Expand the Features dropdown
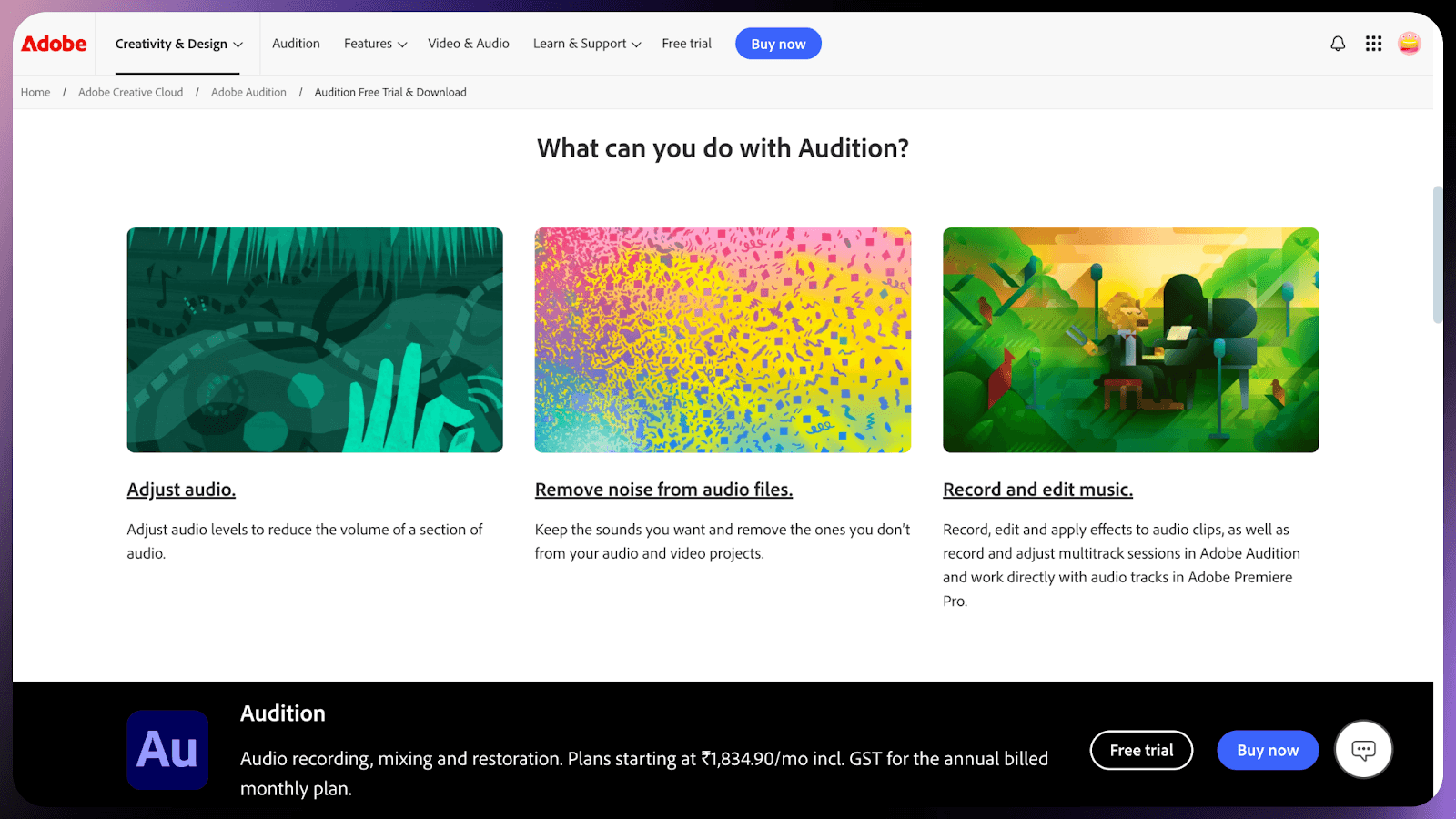This screenshot has height=819, width=1456. (x=375, y=44)
